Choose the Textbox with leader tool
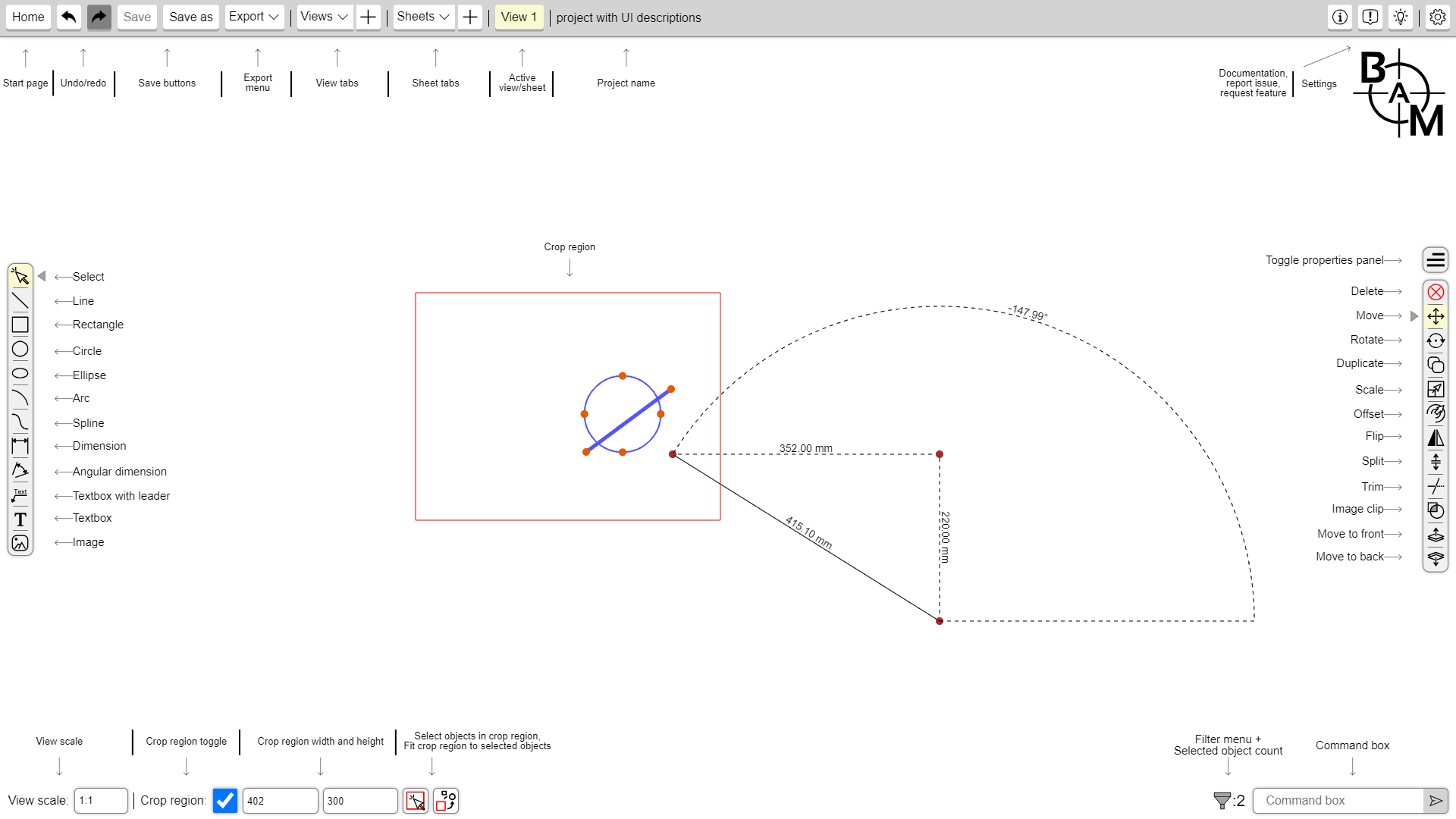Image resolution: width=1456 pixels, height=819 pixels. click(20, 495)
